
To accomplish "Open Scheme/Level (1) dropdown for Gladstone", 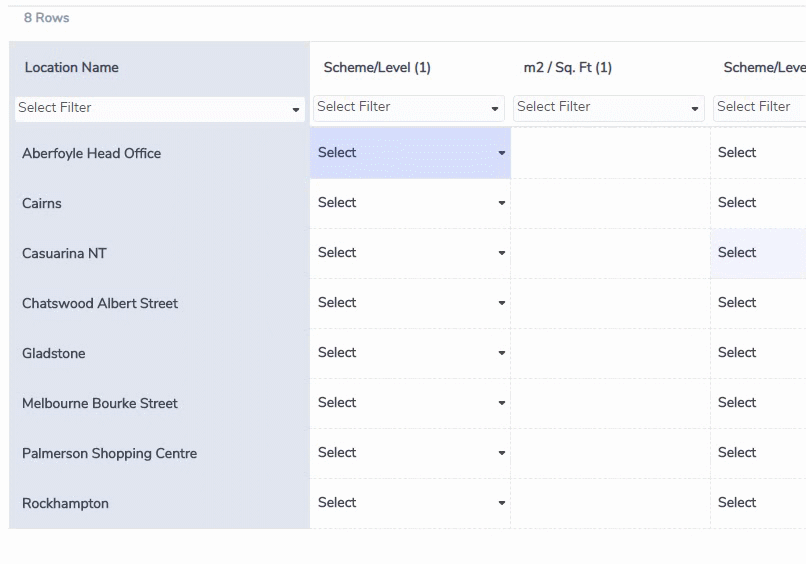I will tap(410, 352).
